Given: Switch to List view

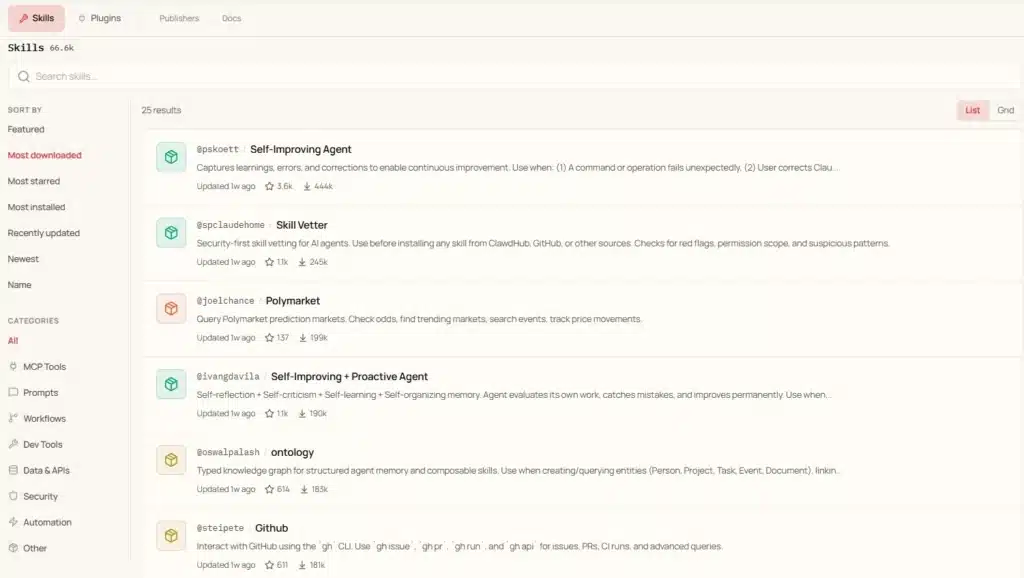Looking at the screenshot, I should [x=972, y=110].
